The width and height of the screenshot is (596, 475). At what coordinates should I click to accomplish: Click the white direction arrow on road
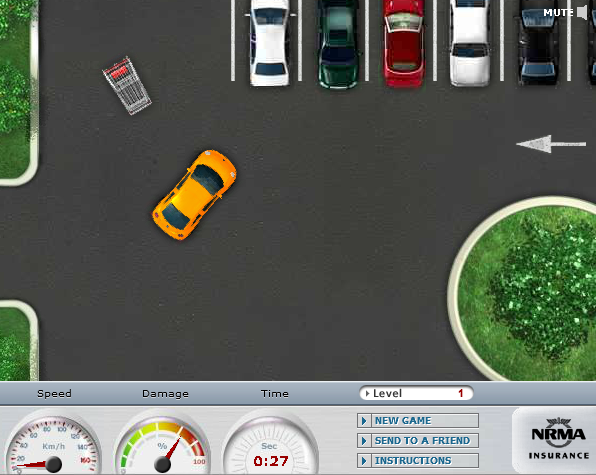tap(551, 144)
